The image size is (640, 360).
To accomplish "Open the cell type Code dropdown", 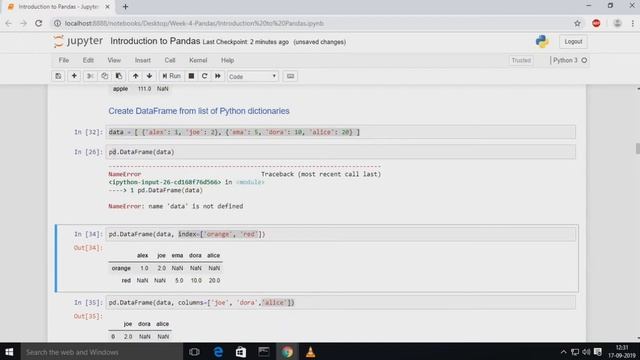I will (253, 76).
